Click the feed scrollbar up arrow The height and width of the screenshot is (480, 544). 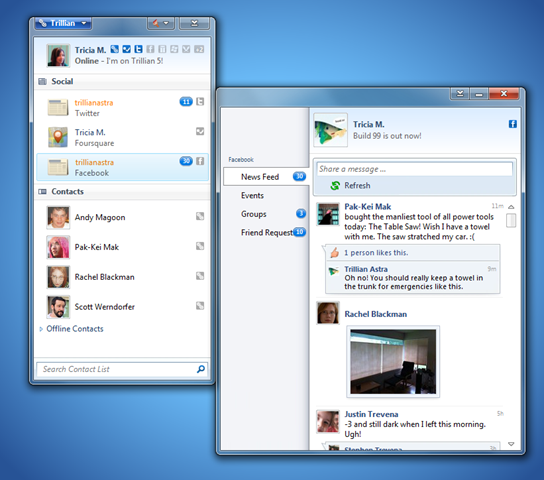pyautogui.click(x=511, y=207)
